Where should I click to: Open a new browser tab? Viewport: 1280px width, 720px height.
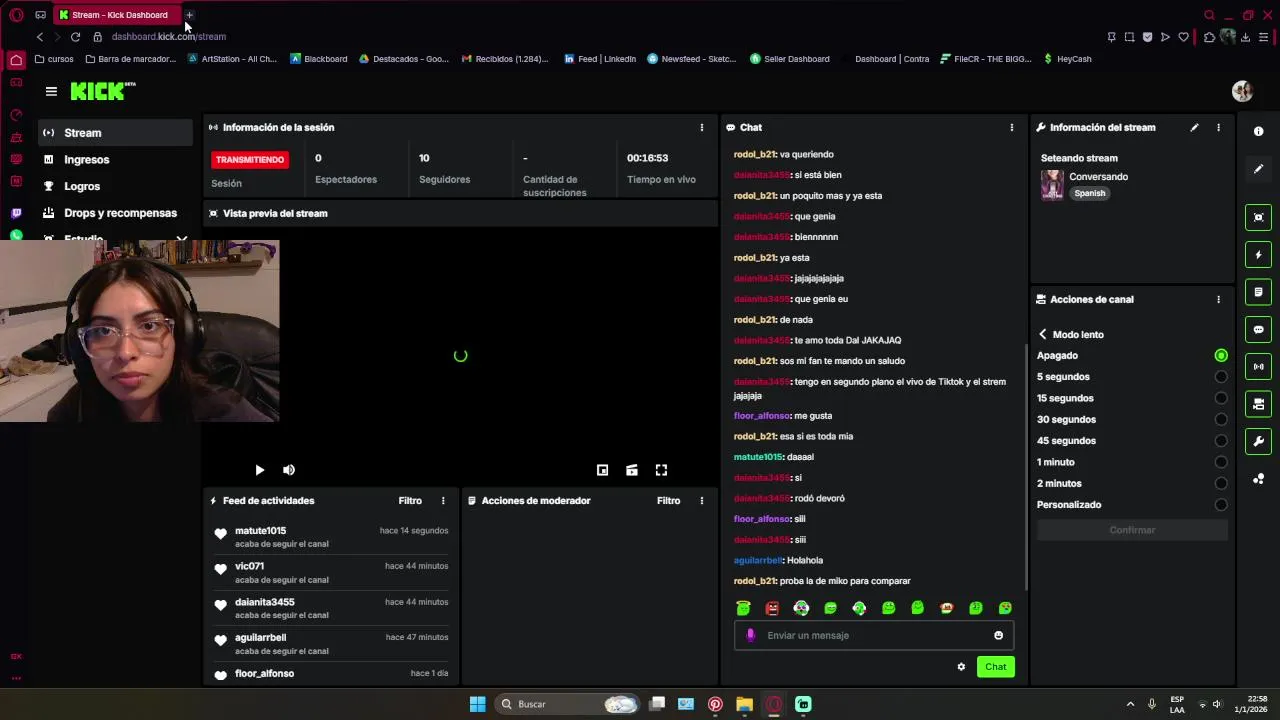pos(189,15)
